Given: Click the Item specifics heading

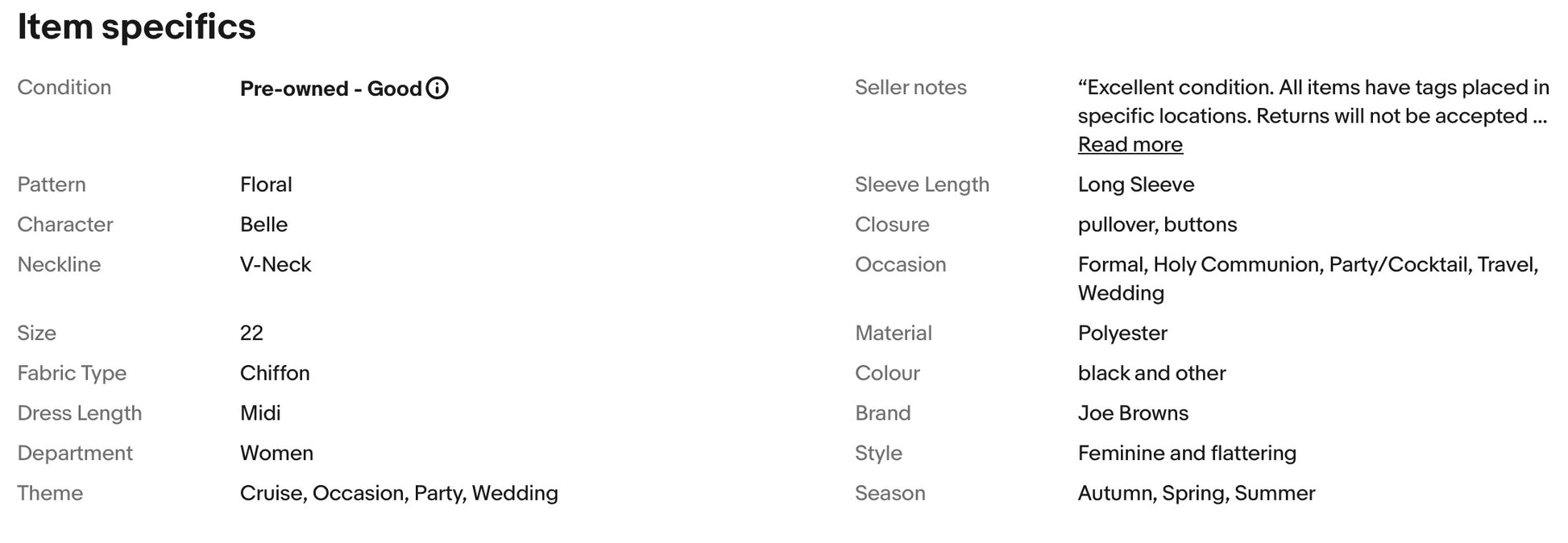Looking at the screenshot, I should 136,27.
